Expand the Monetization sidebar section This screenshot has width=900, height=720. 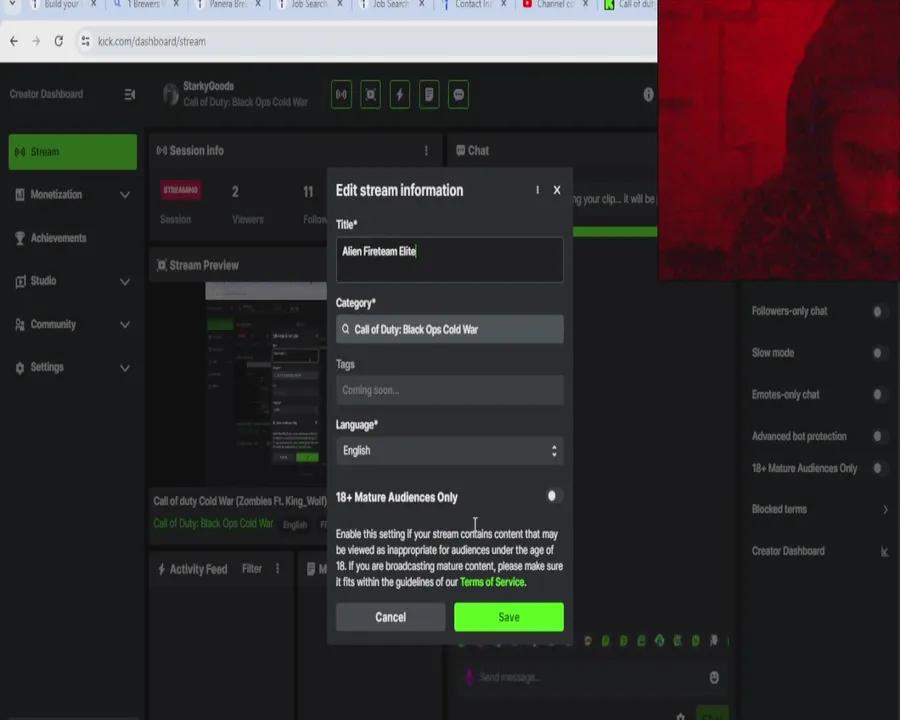click(x=125, y=195)
